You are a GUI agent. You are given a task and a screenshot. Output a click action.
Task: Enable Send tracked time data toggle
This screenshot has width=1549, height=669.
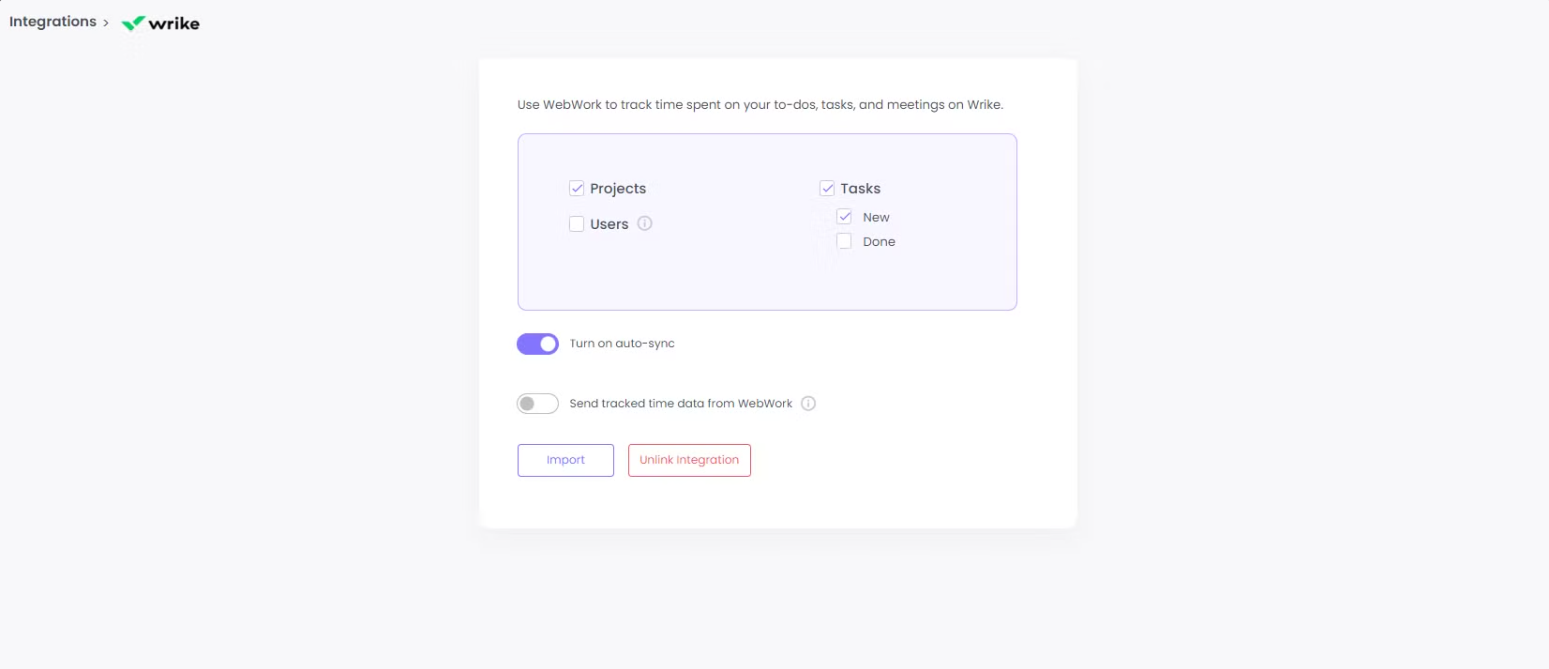click(538, 404)
